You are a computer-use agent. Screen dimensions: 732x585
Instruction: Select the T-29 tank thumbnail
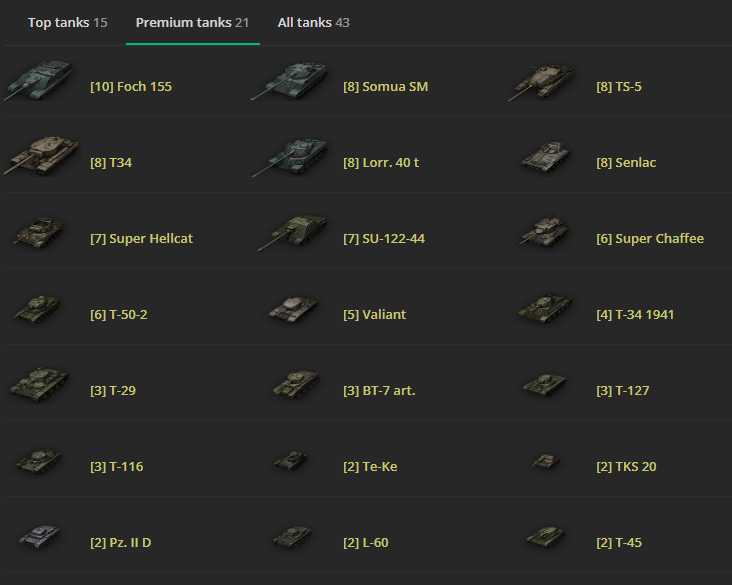pos(39,385)
